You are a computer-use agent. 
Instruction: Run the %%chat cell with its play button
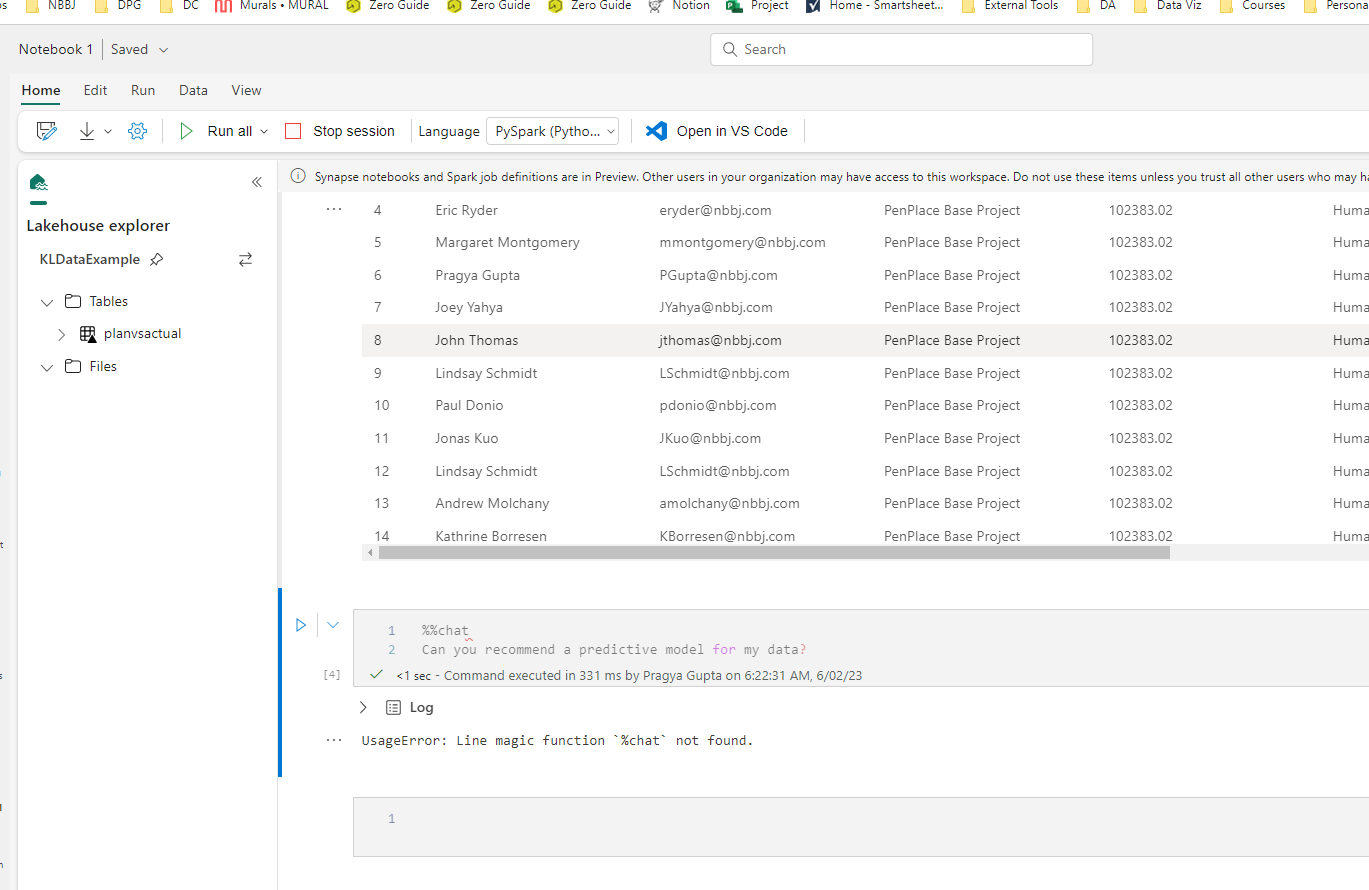tap(300, 625)
